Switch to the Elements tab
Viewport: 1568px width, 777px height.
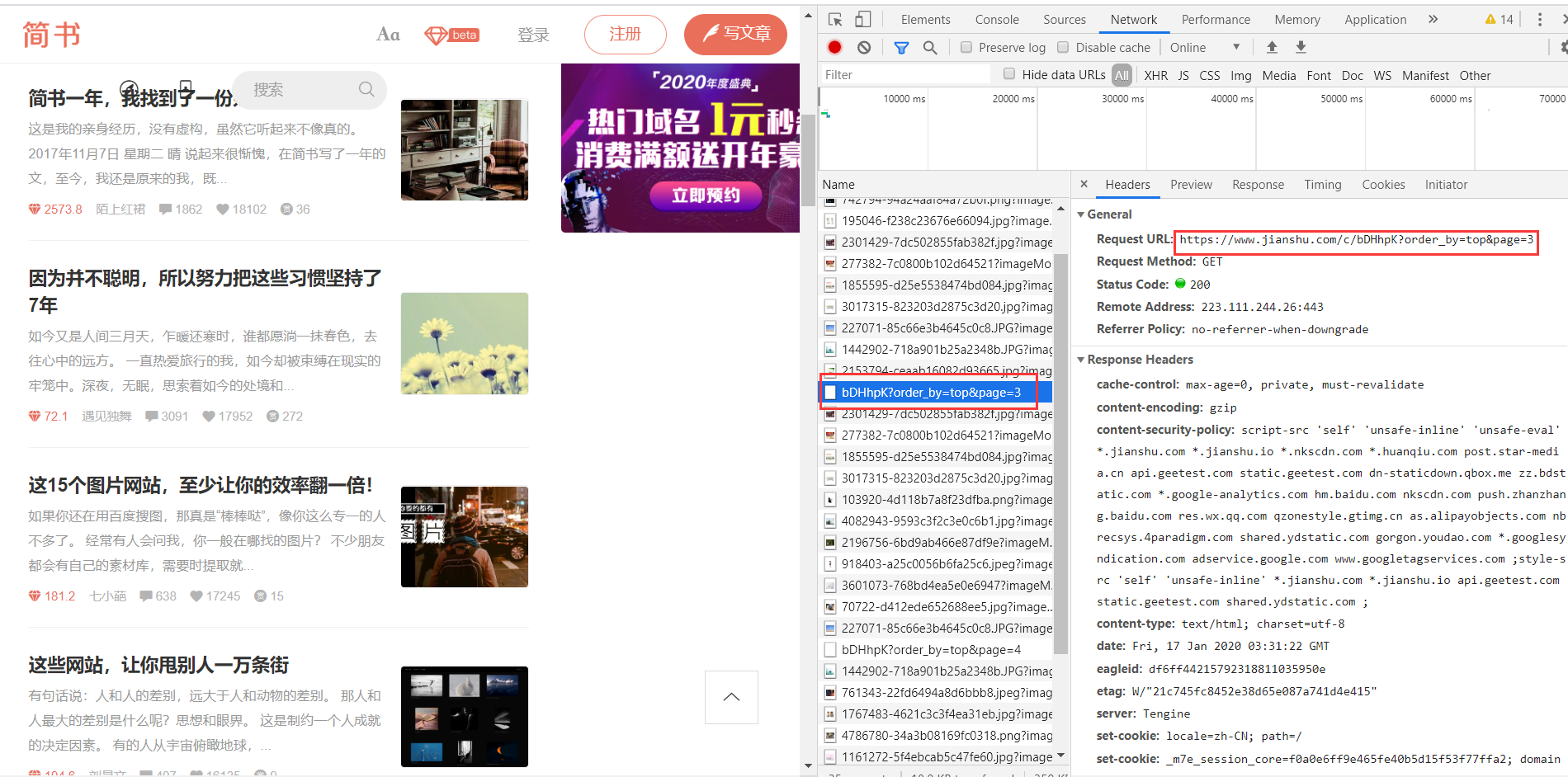(925, 19)
